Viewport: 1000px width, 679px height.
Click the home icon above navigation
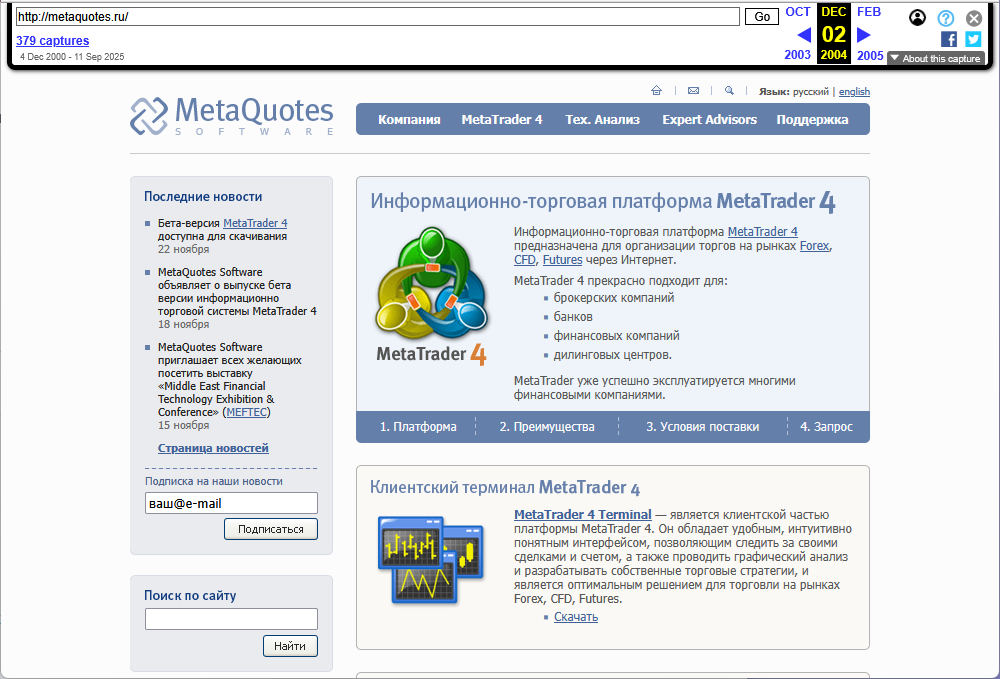[x=656, y=91]
